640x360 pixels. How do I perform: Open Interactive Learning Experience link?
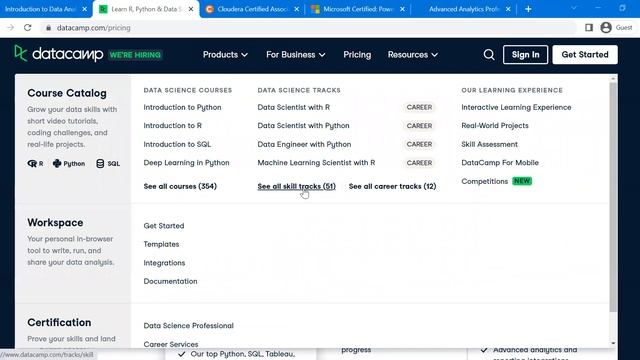pos(516,107)
